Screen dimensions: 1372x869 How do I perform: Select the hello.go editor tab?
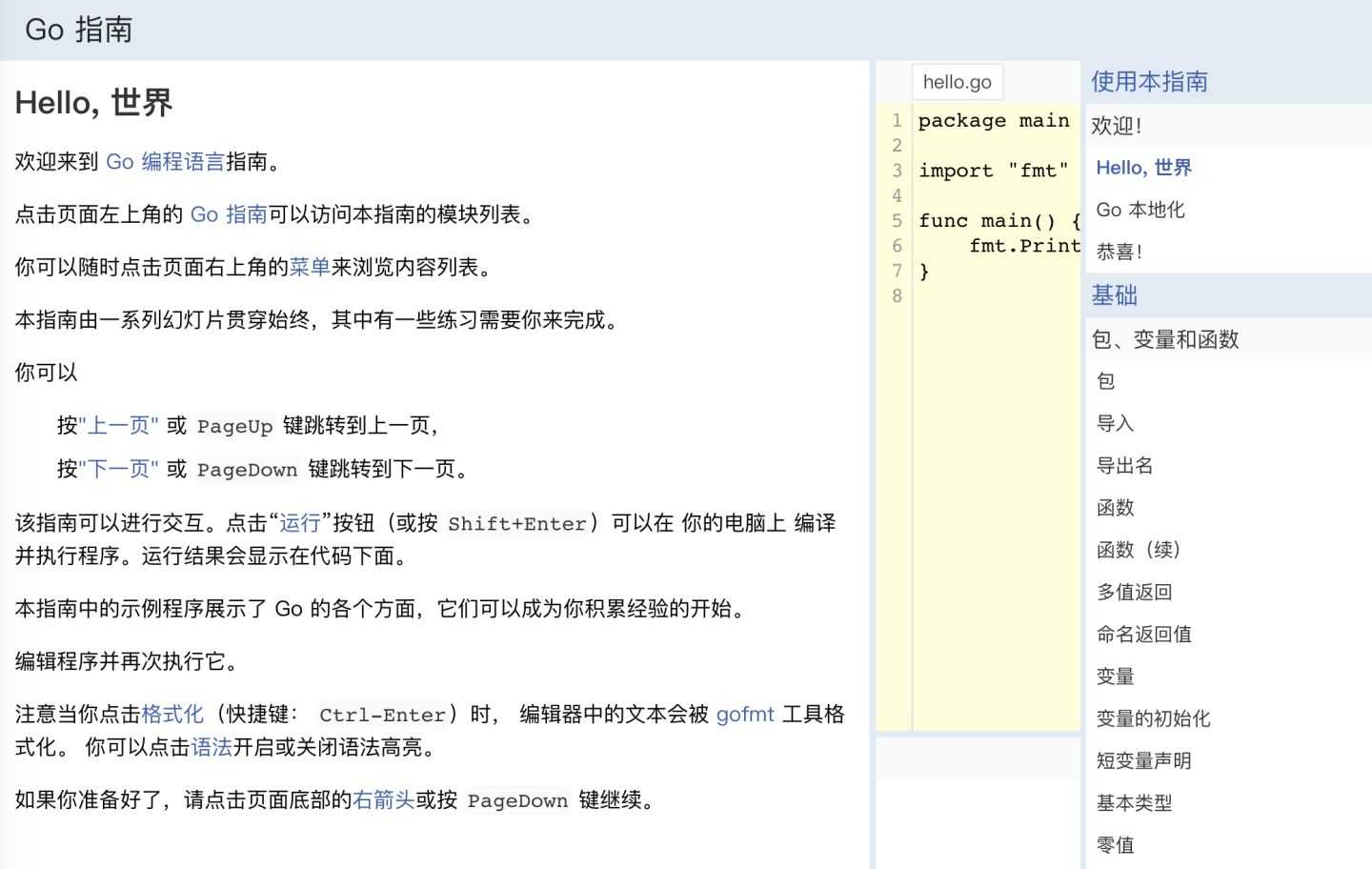click(957, 82)
